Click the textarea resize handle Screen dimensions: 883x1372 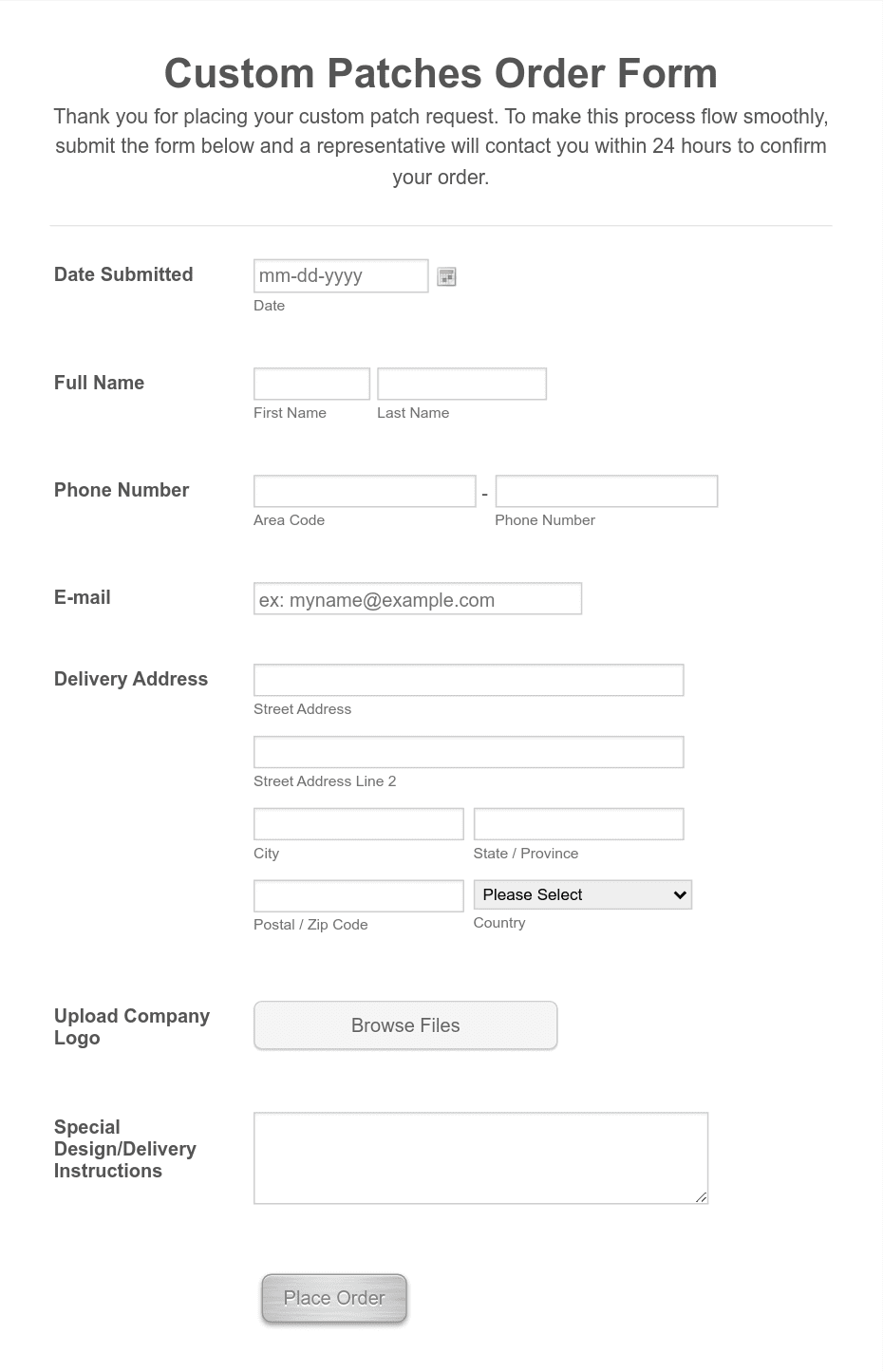pyautogui.click(x=703, y=1197)
